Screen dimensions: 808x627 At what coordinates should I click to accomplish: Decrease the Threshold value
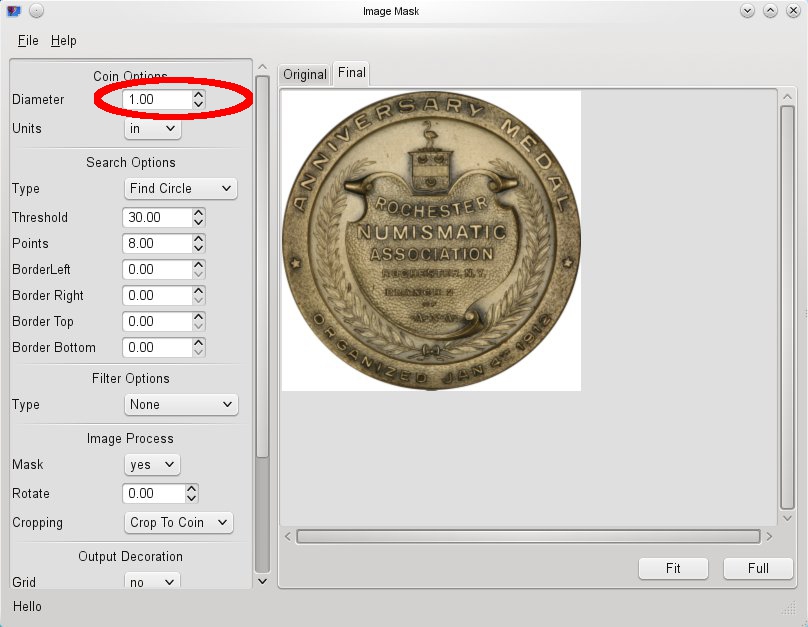[199, 222]
